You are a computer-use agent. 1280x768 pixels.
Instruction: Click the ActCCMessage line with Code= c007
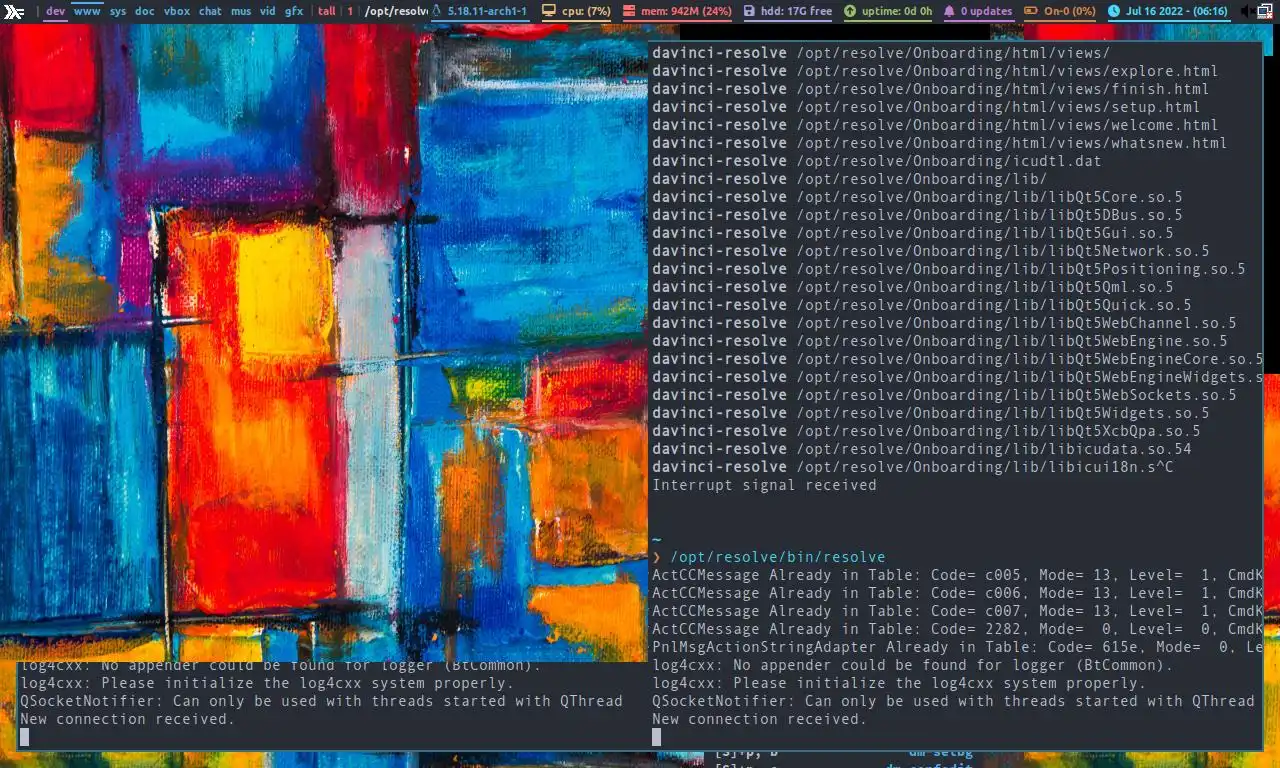957,611
